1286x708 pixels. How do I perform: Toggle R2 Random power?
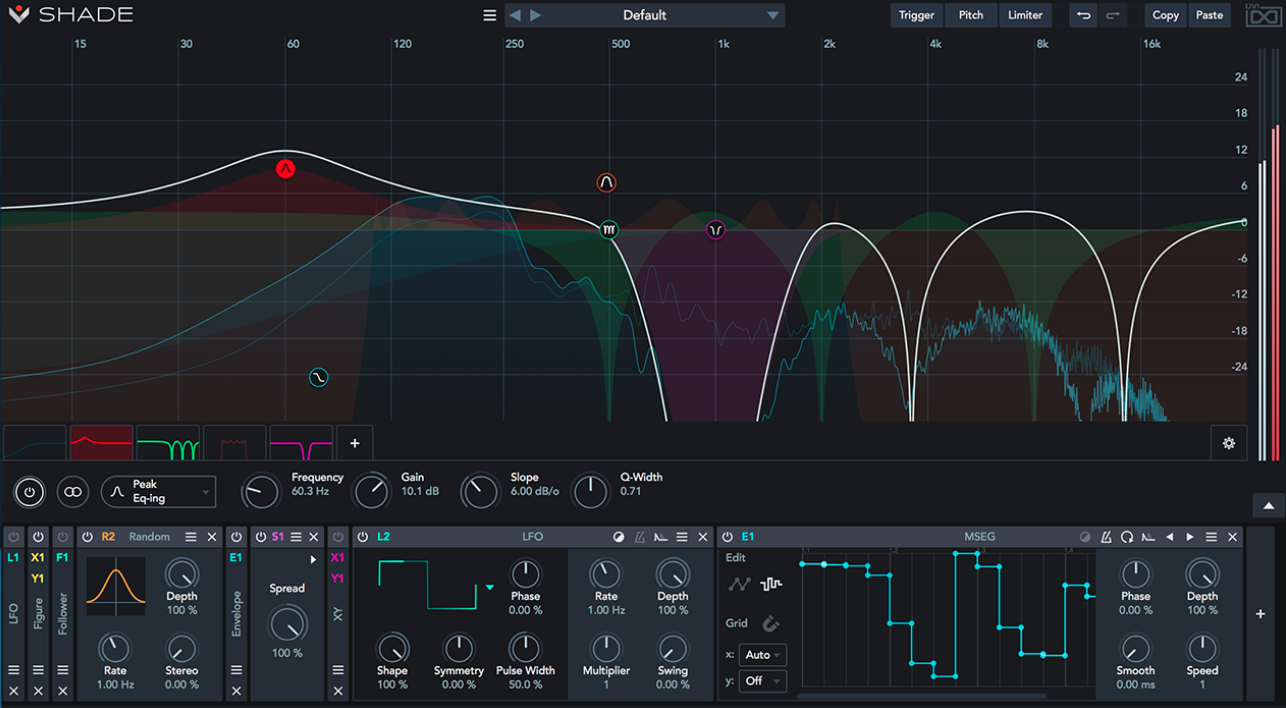click(x=87, y=537)
